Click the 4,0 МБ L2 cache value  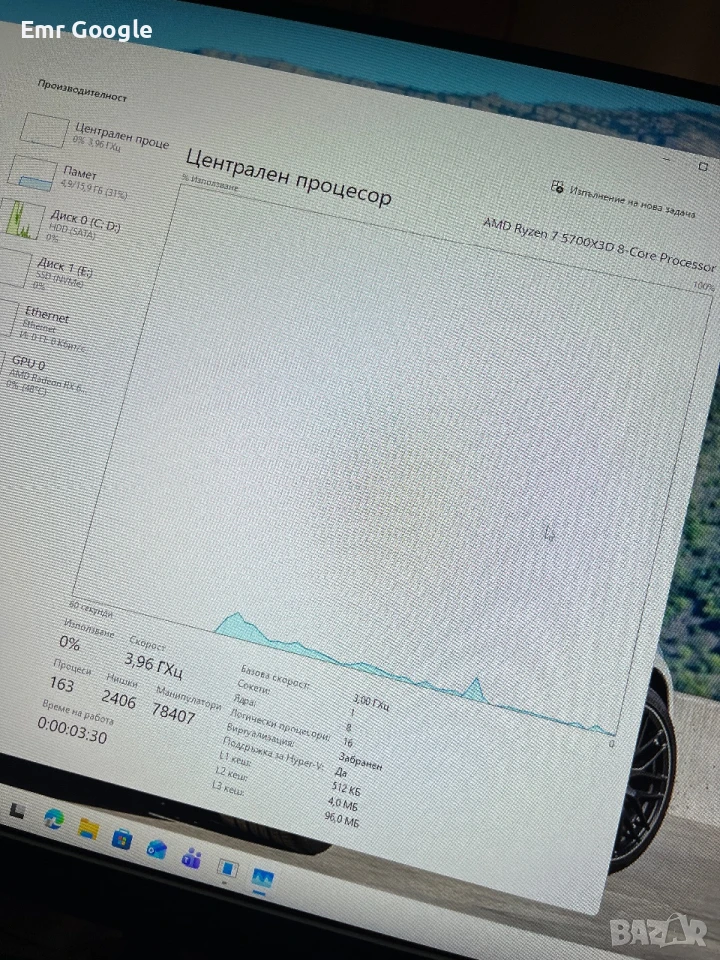tap(342, 803)
